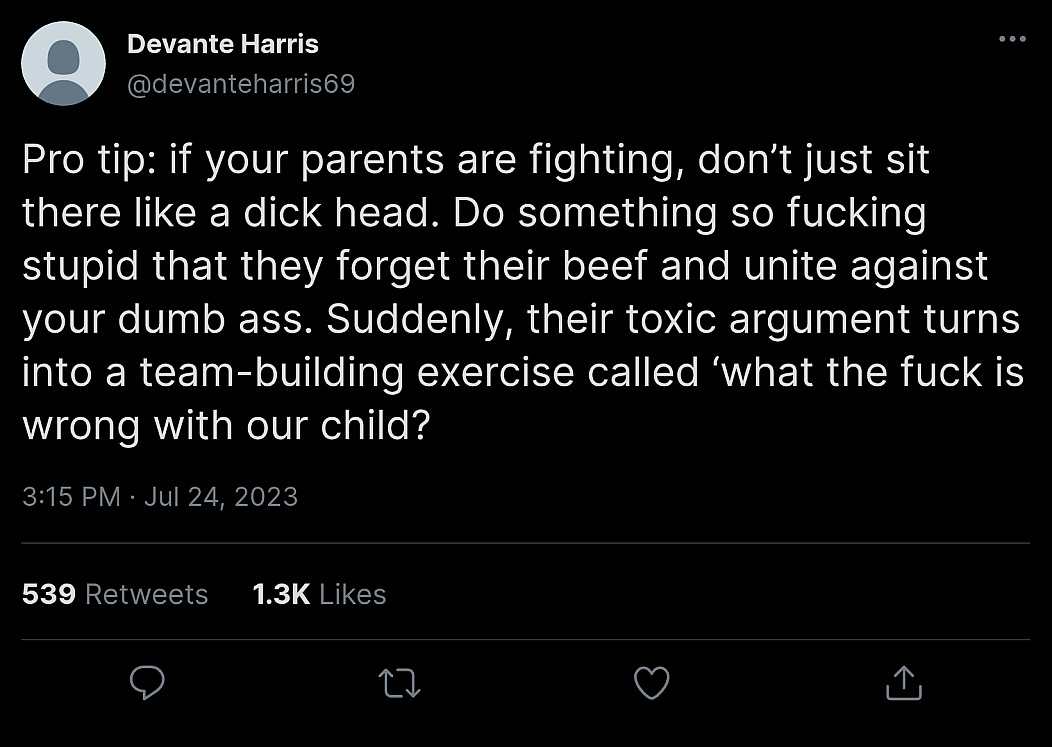Retweet this post using the retweet icon

point(399,683)
